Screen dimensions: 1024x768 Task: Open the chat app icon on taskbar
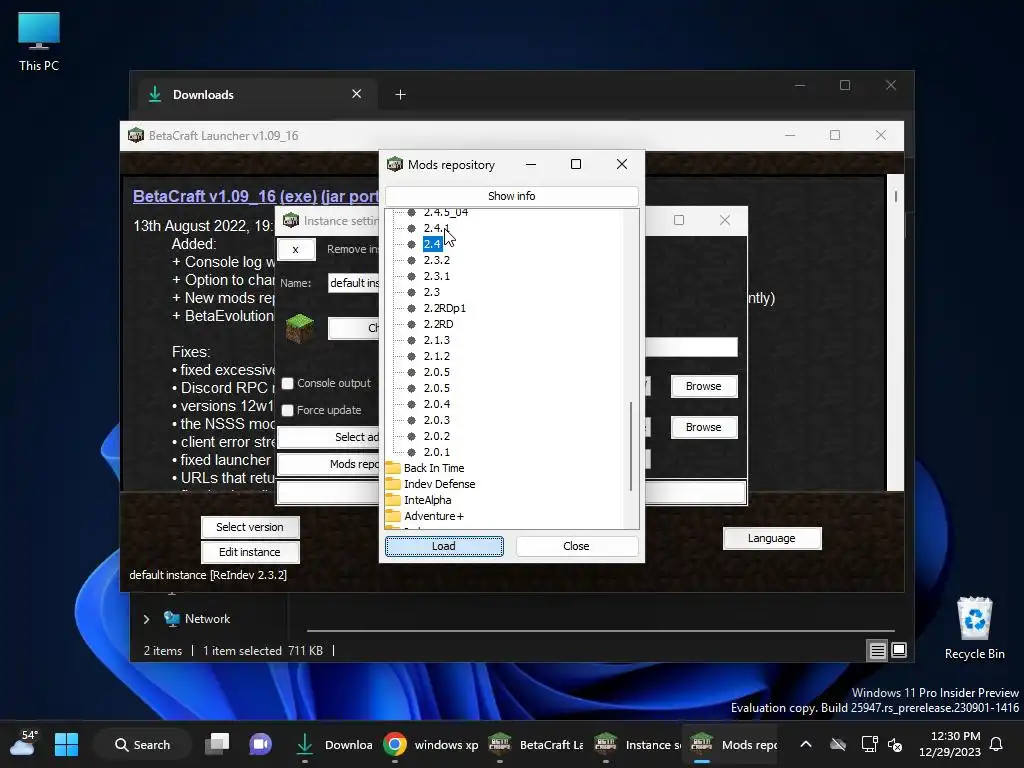[260, 744]
